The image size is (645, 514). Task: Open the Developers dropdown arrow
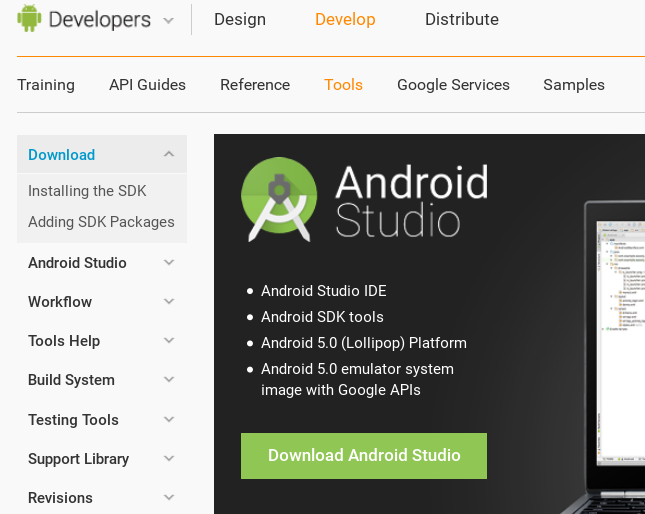167,20
